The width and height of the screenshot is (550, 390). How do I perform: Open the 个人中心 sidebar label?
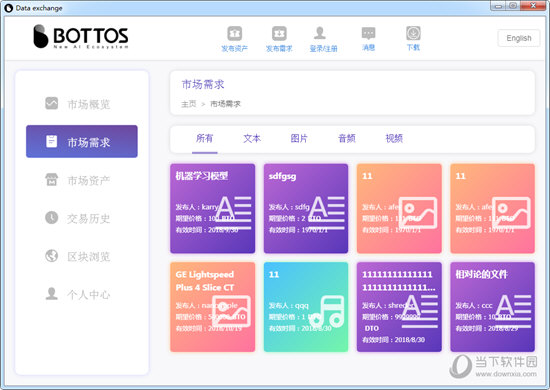click(x=89, y=295)
